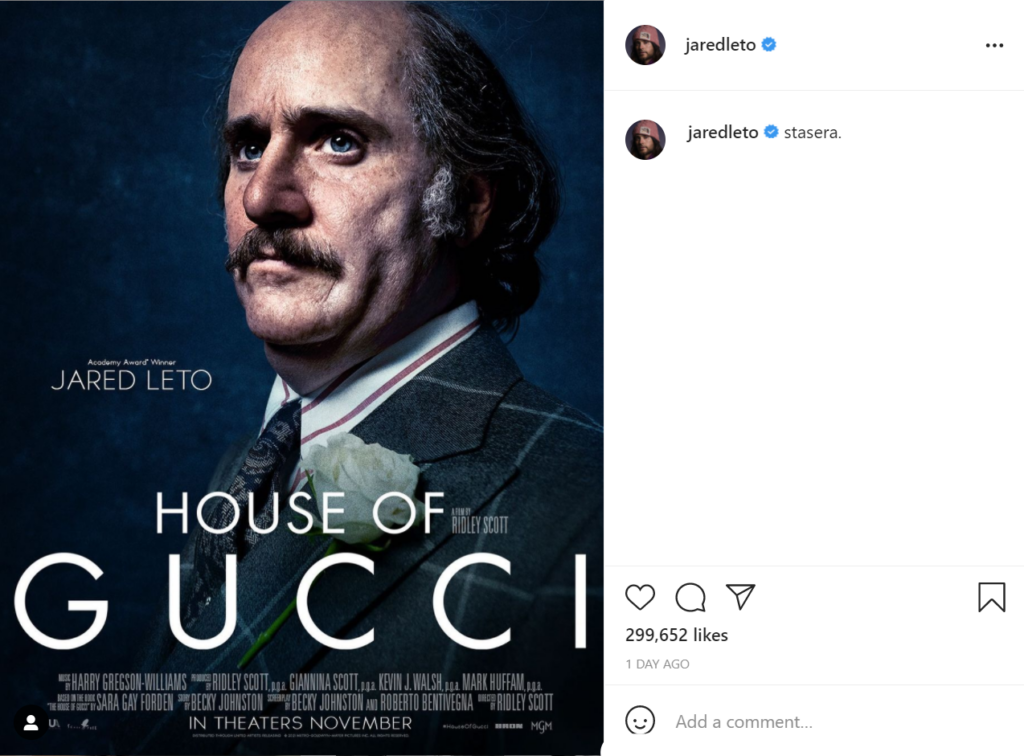Share post via paper plane icon
The width and height of the screenshot is (1024, 756).
coord(741,596)
